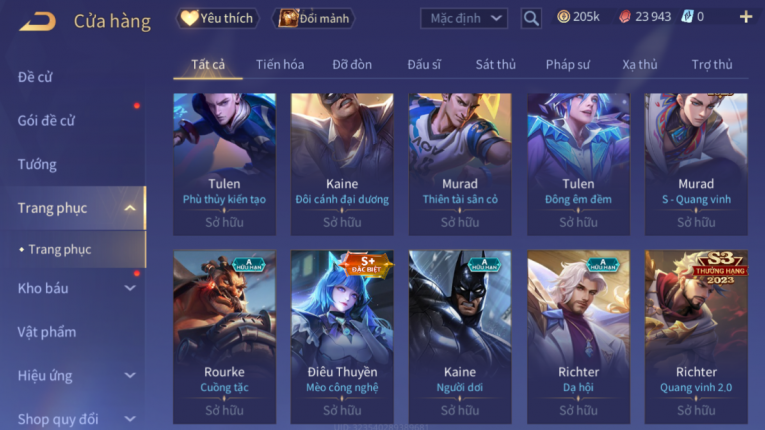This screenshot has width=765, height=430.
Task: Open the search magnifier icon
Action: (531, 19)
